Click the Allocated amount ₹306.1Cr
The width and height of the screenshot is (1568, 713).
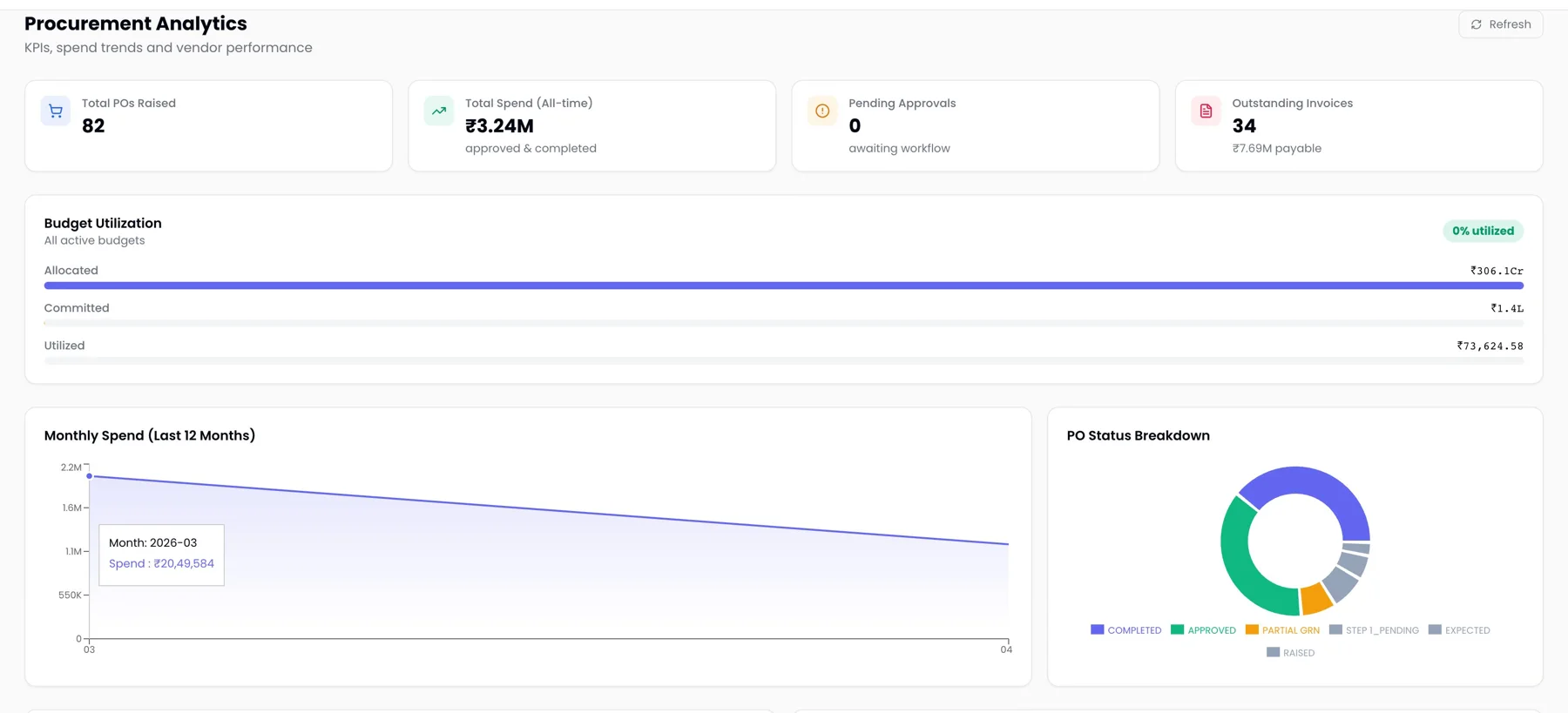click(1497, 271)
